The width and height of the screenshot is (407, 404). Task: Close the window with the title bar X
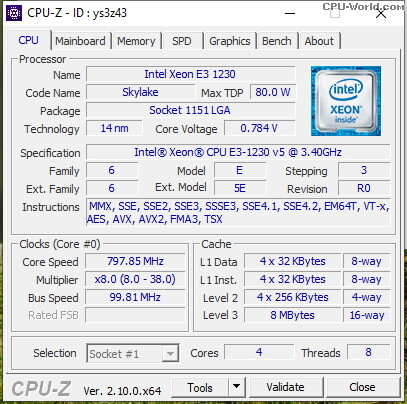tap(381, 14)
